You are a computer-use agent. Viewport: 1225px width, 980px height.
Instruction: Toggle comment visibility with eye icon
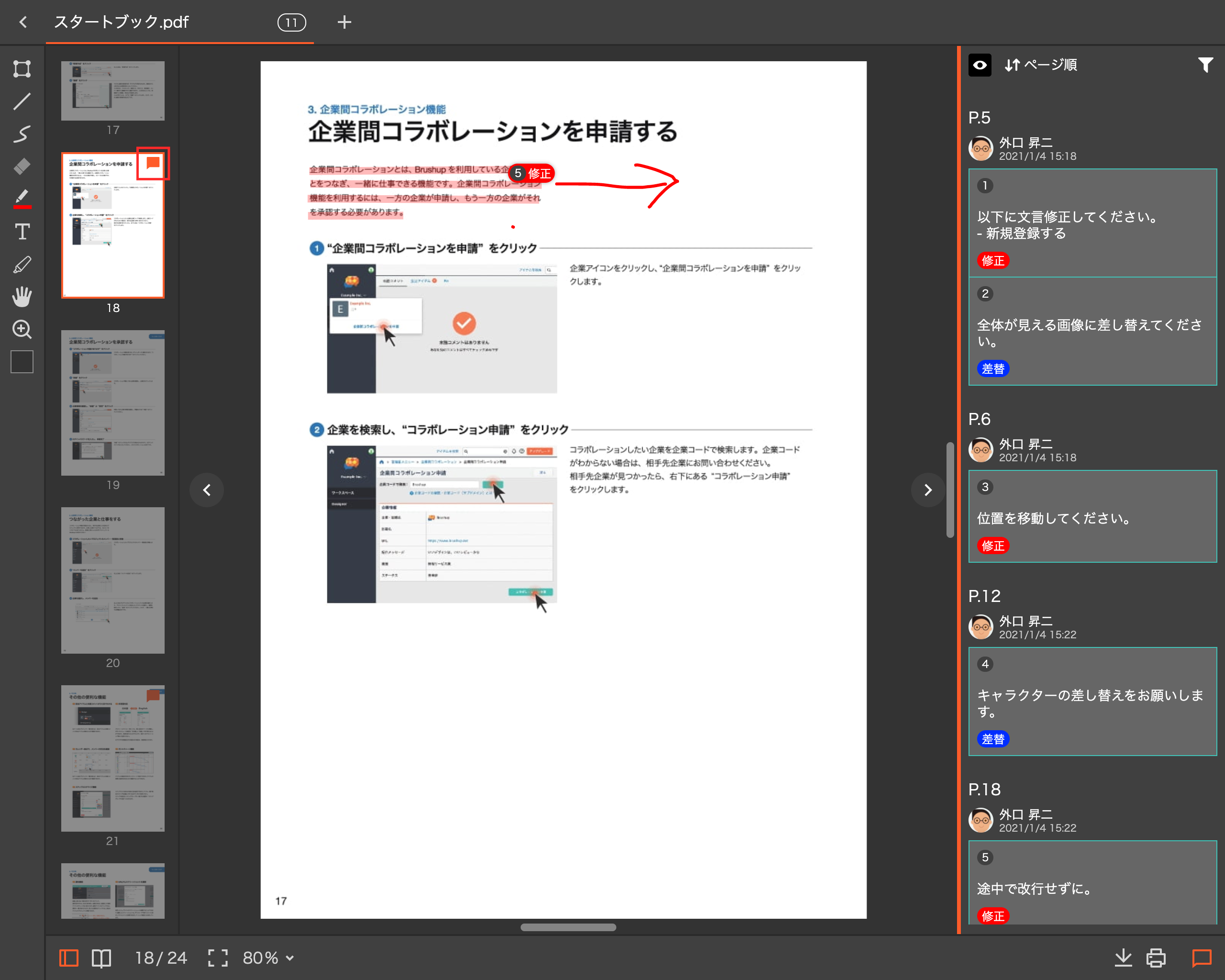(980, 65)
